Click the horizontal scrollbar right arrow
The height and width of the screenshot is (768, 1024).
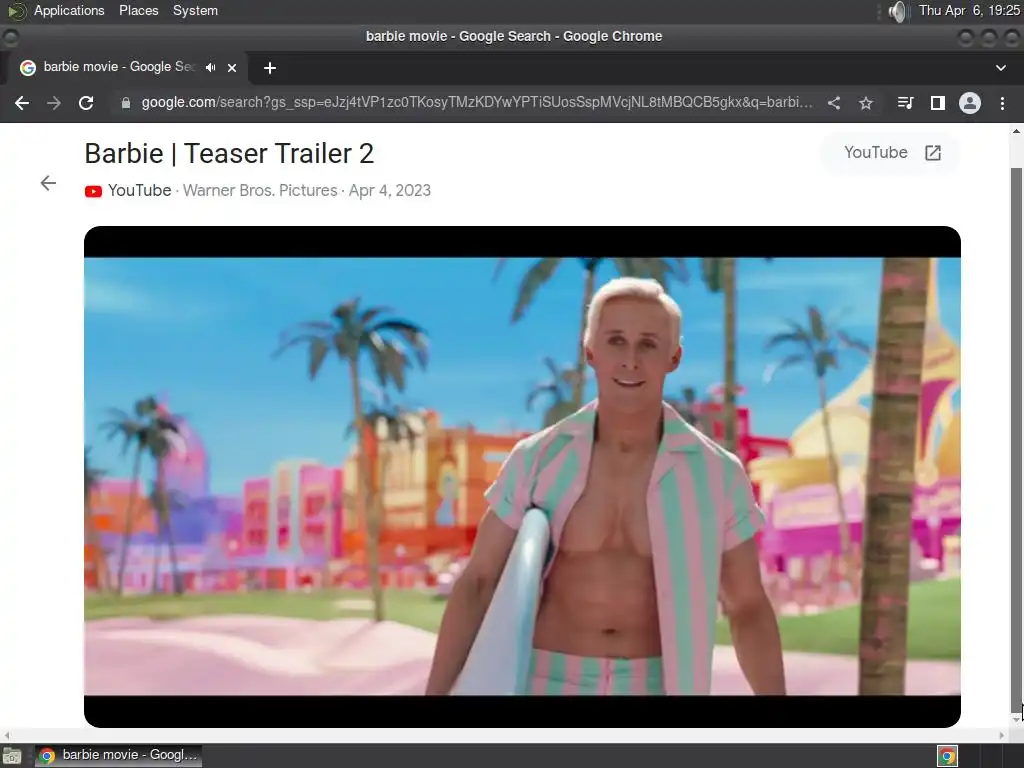pos(1002,735)
